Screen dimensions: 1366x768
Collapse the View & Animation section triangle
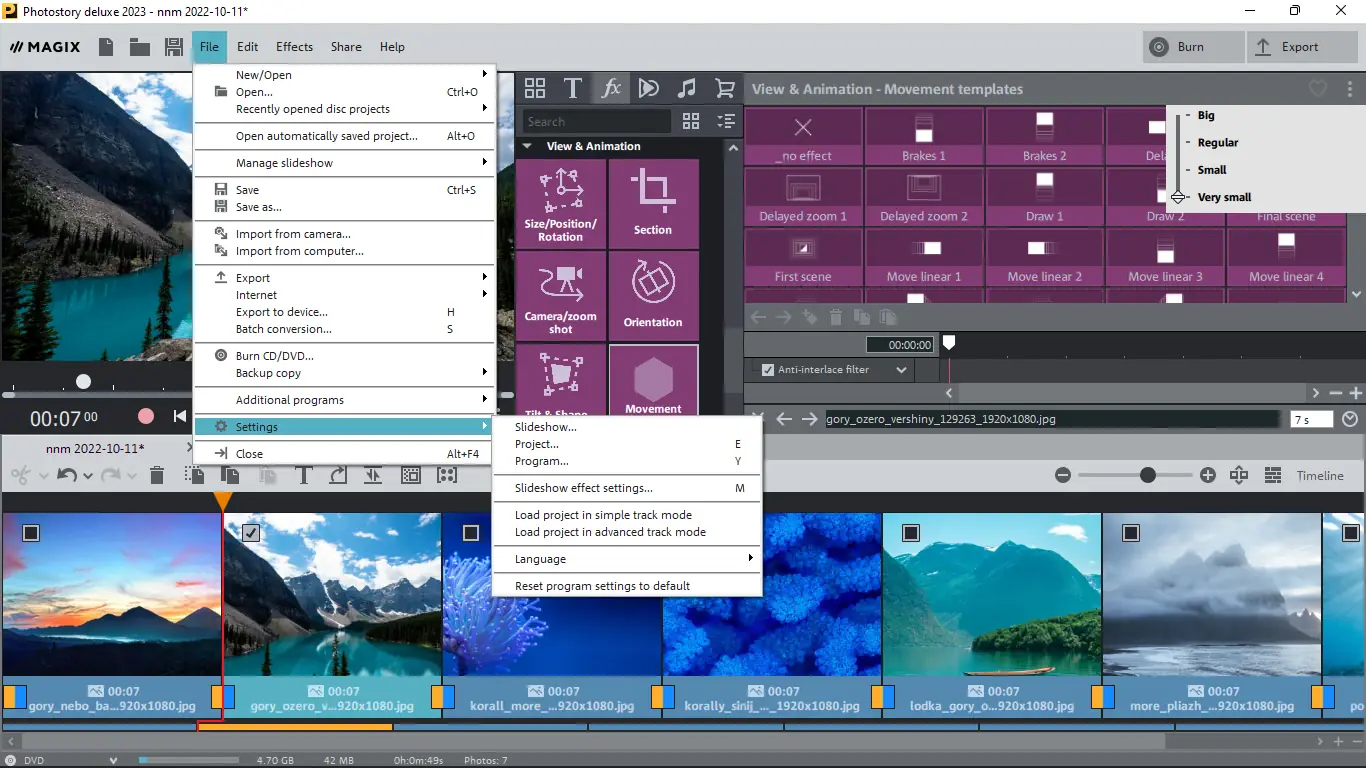coord(527,146)
